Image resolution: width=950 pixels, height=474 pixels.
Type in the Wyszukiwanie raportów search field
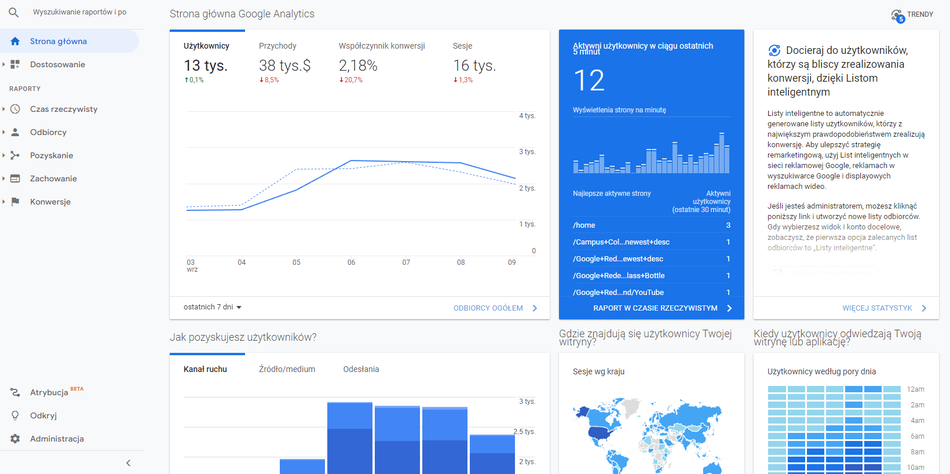pos(80,13)
